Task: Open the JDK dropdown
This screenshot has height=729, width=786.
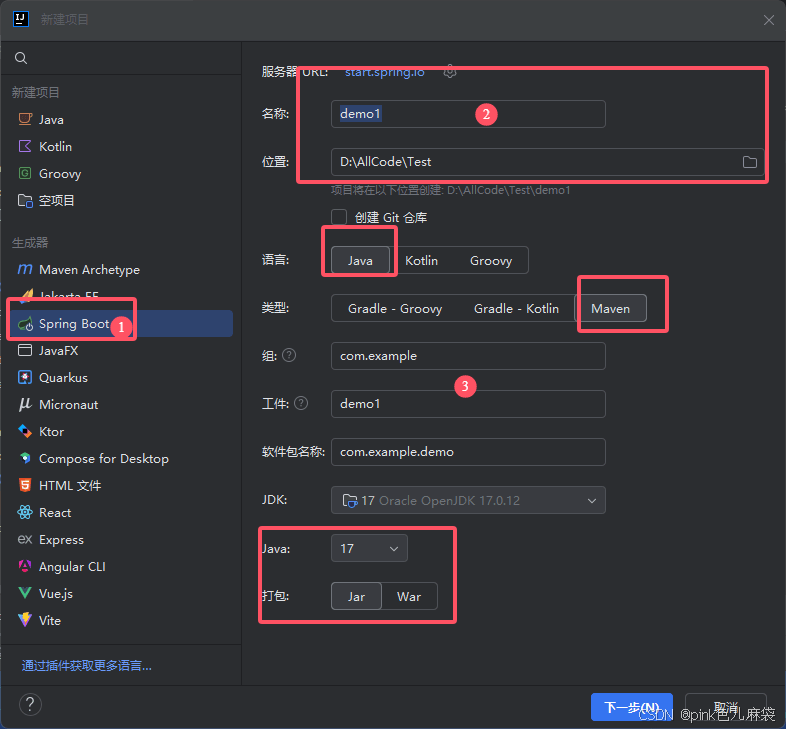Action: (x=468, y=500)
